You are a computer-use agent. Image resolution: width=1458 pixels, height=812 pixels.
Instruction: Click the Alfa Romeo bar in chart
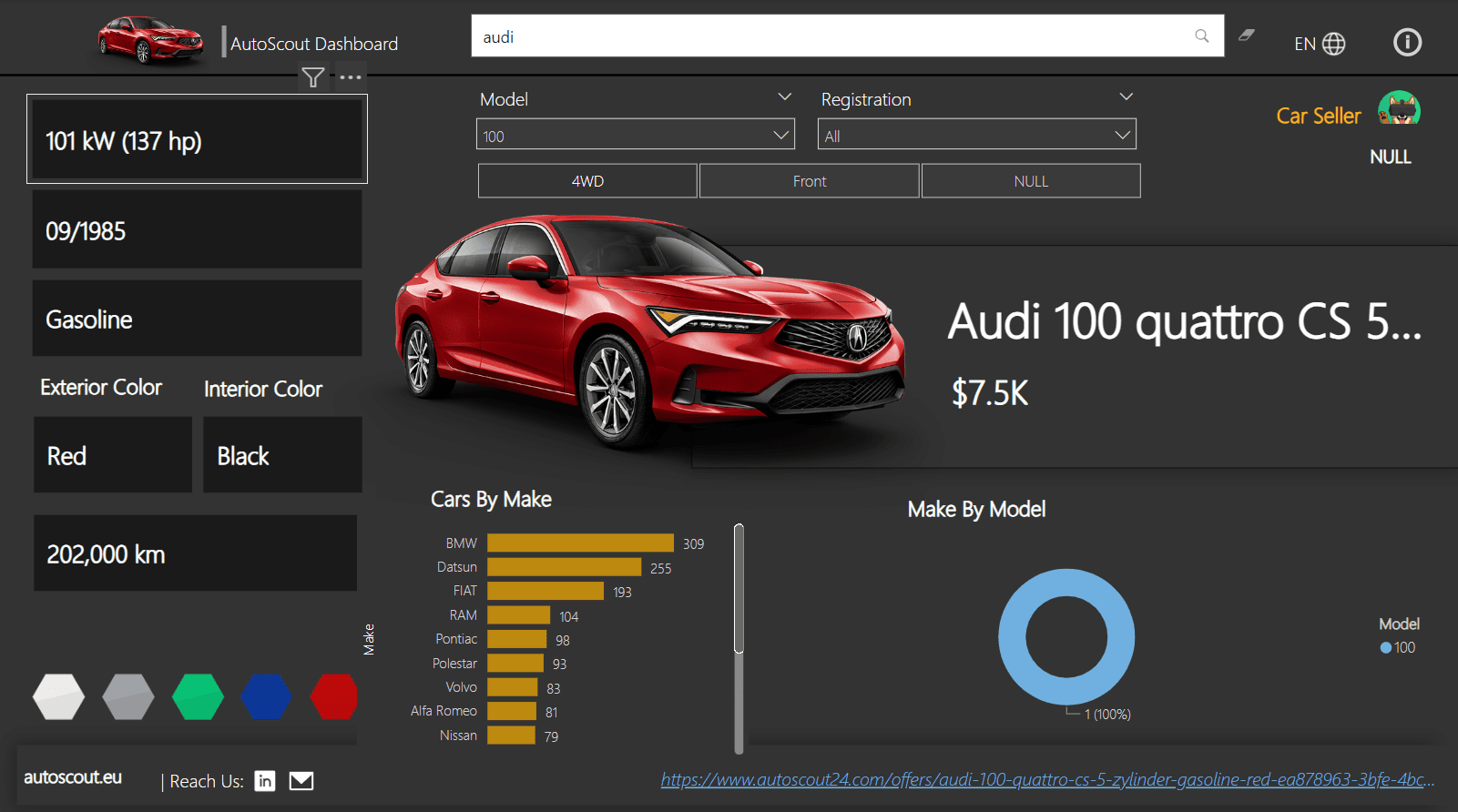(512, 711)
